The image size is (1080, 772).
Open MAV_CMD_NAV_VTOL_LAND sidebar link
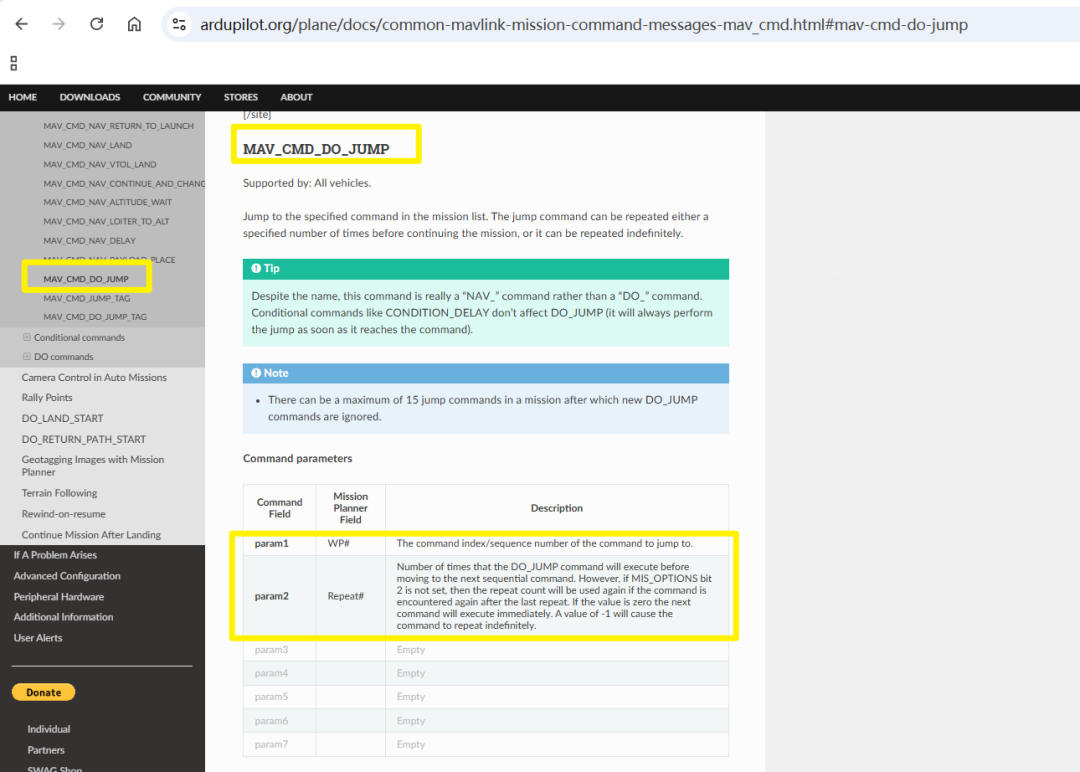tap(100, 165)
